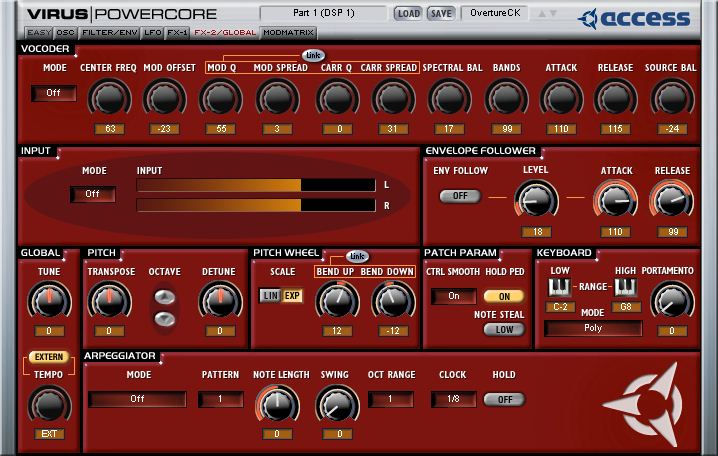The width and height of the screenshot is (718, 456).
Task: Click the High range keyboard icon
Action: [x=626, y=288]
